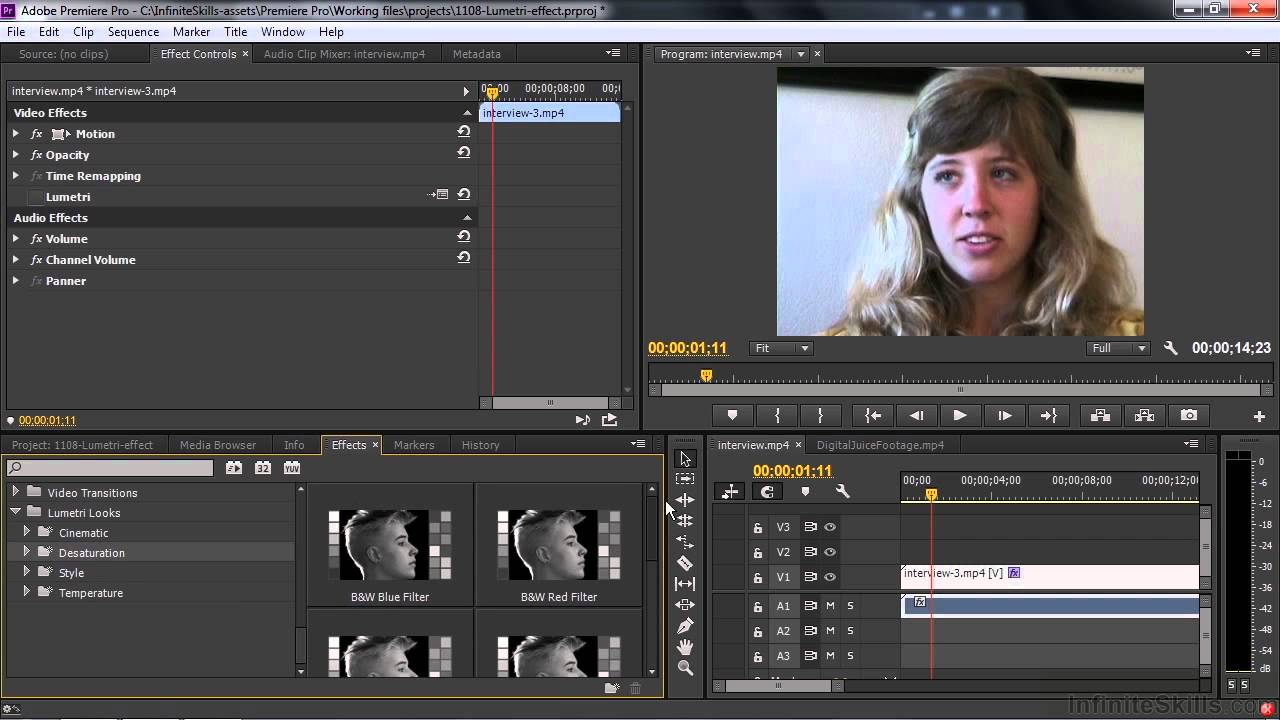Switch to DigitalJuiceFootage.mp4 sequence tab
The height and width of the screenshot is (720, 1280).
coord(880,445)
